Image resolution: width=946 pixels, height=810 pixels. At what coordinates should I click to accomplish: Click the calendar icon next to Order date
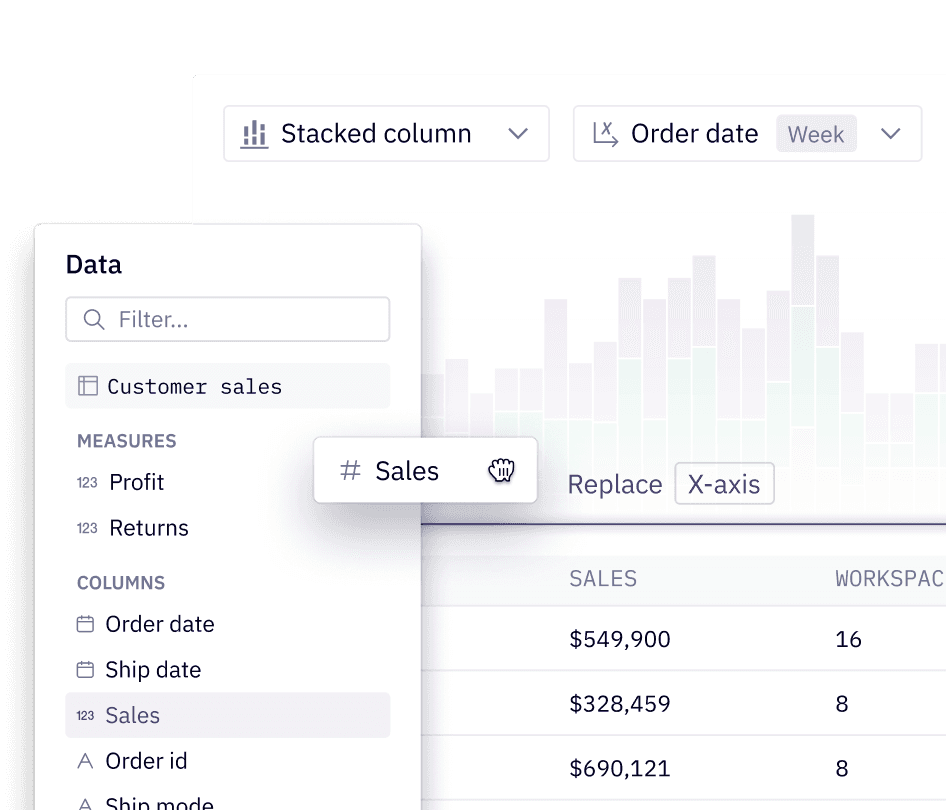tap(86, 624)
